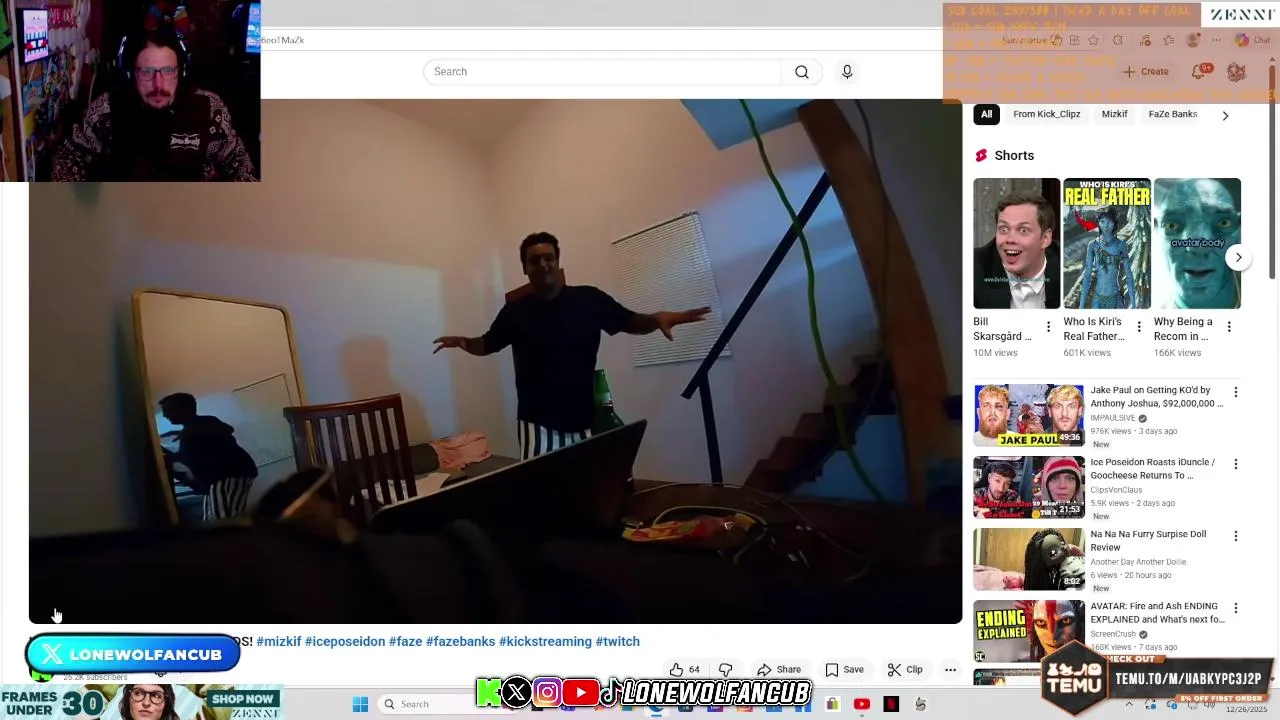Activate voice search microphone icon
The height and width of the screenshot is (720, 1280).
point(847,72)
